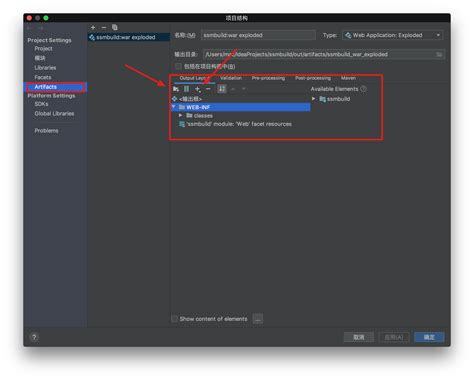Screen dimensions: 474x380
Task: Select the output root tree node
Action: [187, 99]
